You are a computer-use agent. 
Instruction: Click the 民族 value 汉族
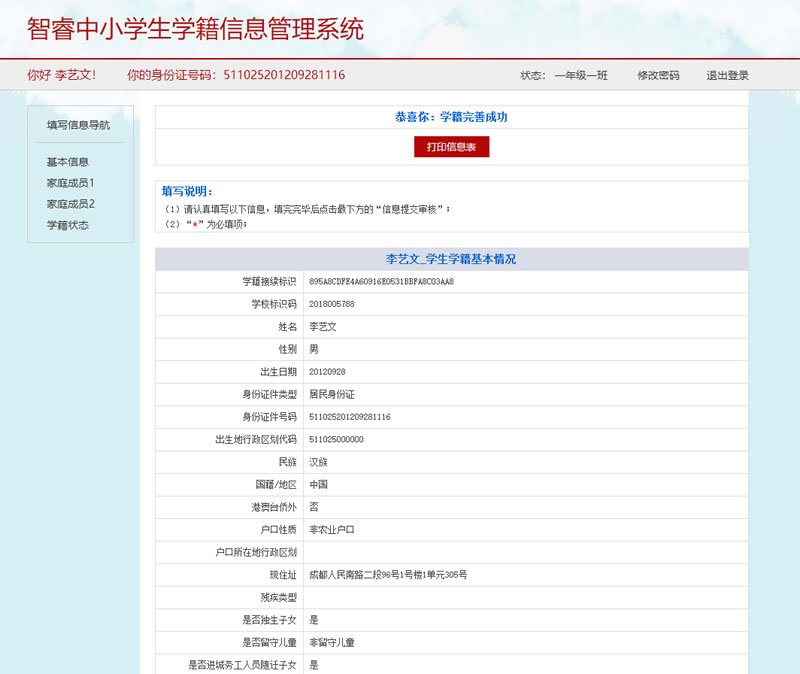(318, 462)
